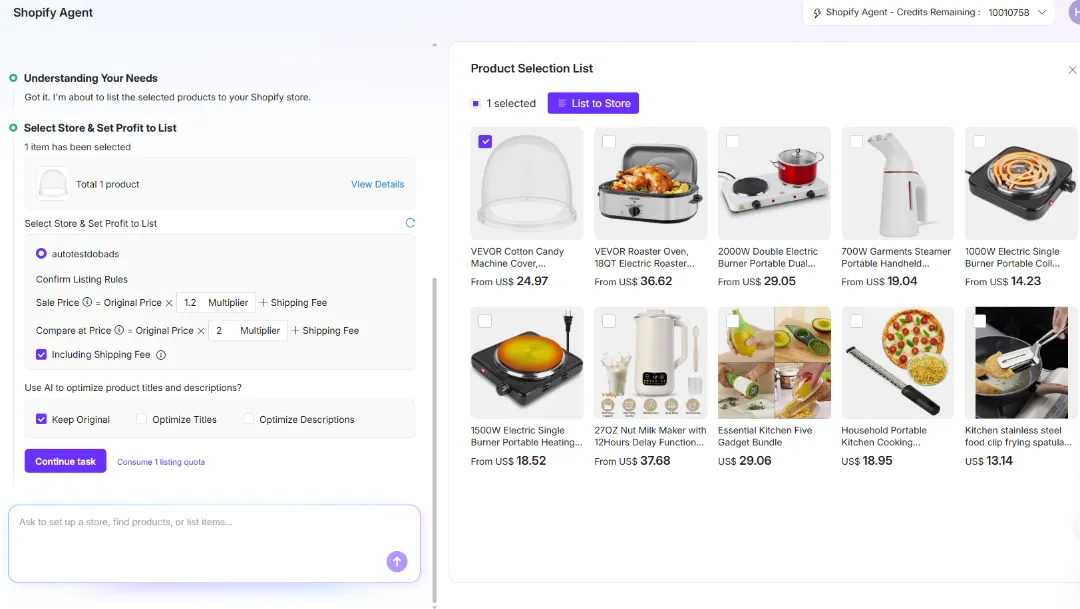Viewport: 1080px width, 609px height.
Task: Toggle the select-all '1 selected' checkbox
Action: point(476,103)
